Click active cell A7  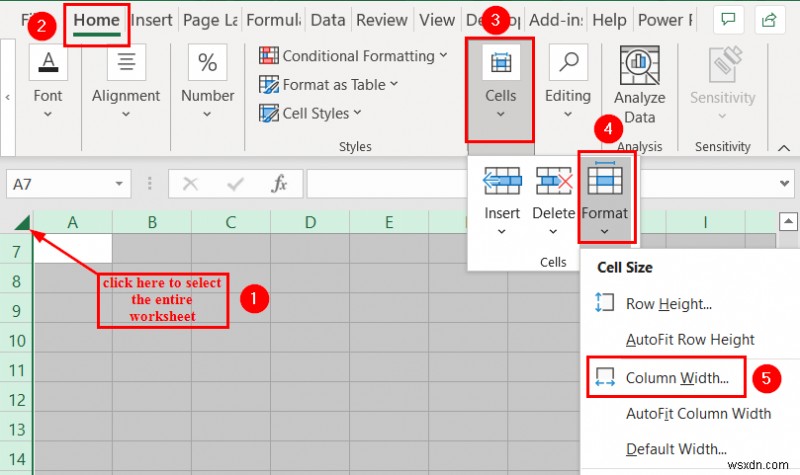point(73,248)
